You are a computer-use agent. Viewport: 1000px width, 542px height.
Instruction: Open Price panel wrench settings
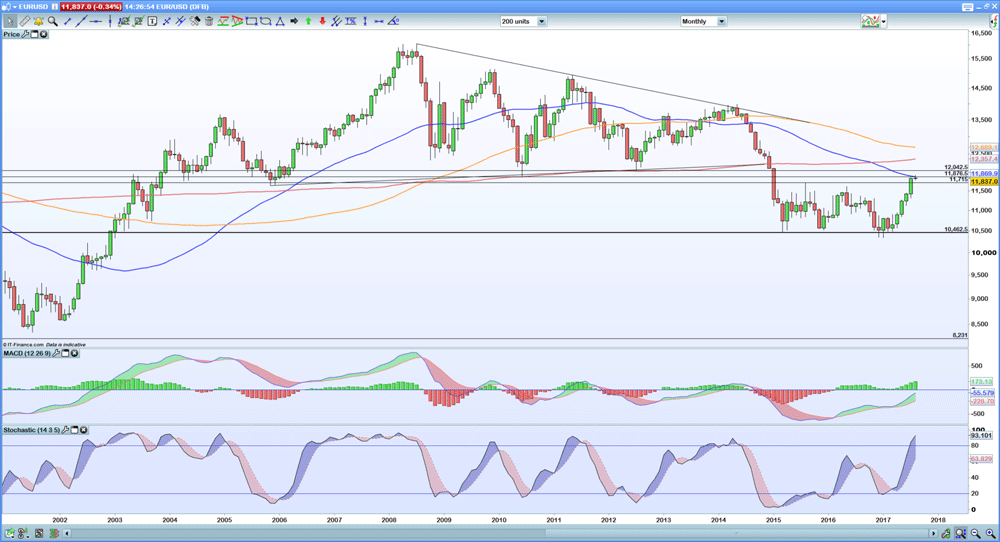(25, 34)
